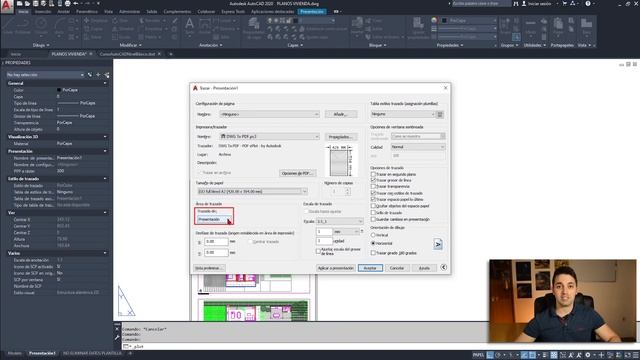Select Vertical drawing orientation
Image resolution: width=640 pixels, height=360 pixels.
click(x=373, y=235)
